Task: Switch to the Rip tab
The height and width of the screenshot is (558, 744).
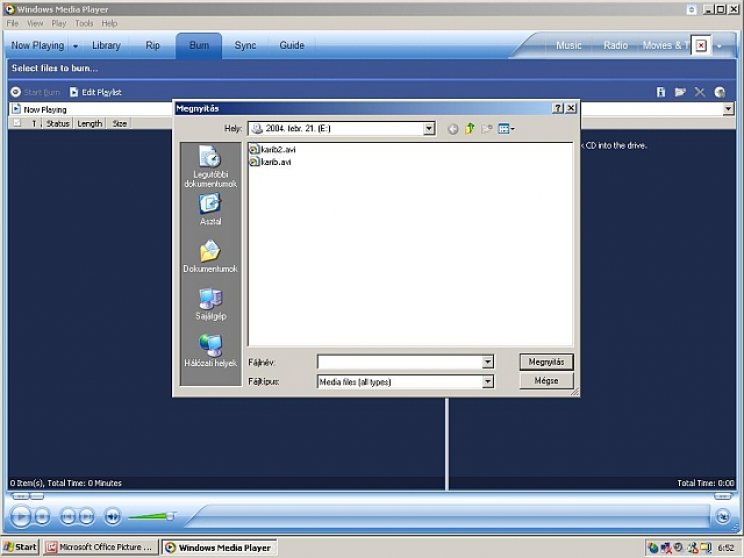Action: pyautogui.click(x=152, y=46)
